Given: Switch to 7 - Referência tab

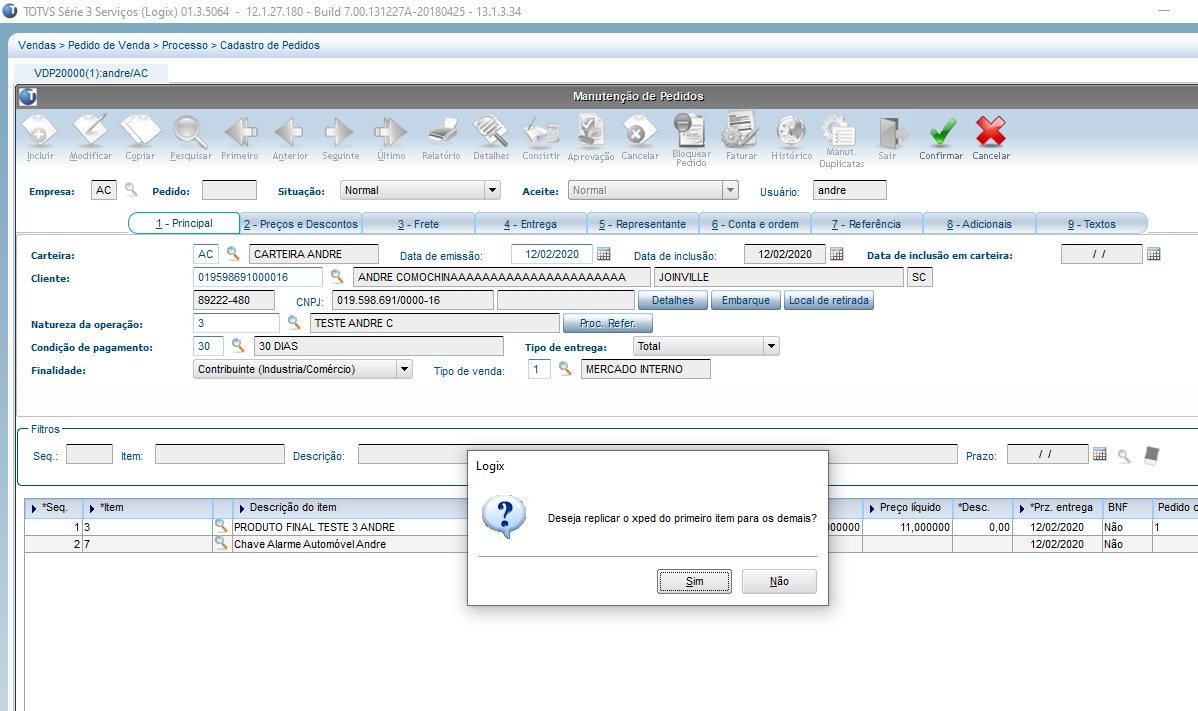Looking at the screenshot, I should (x=866, y=224).
